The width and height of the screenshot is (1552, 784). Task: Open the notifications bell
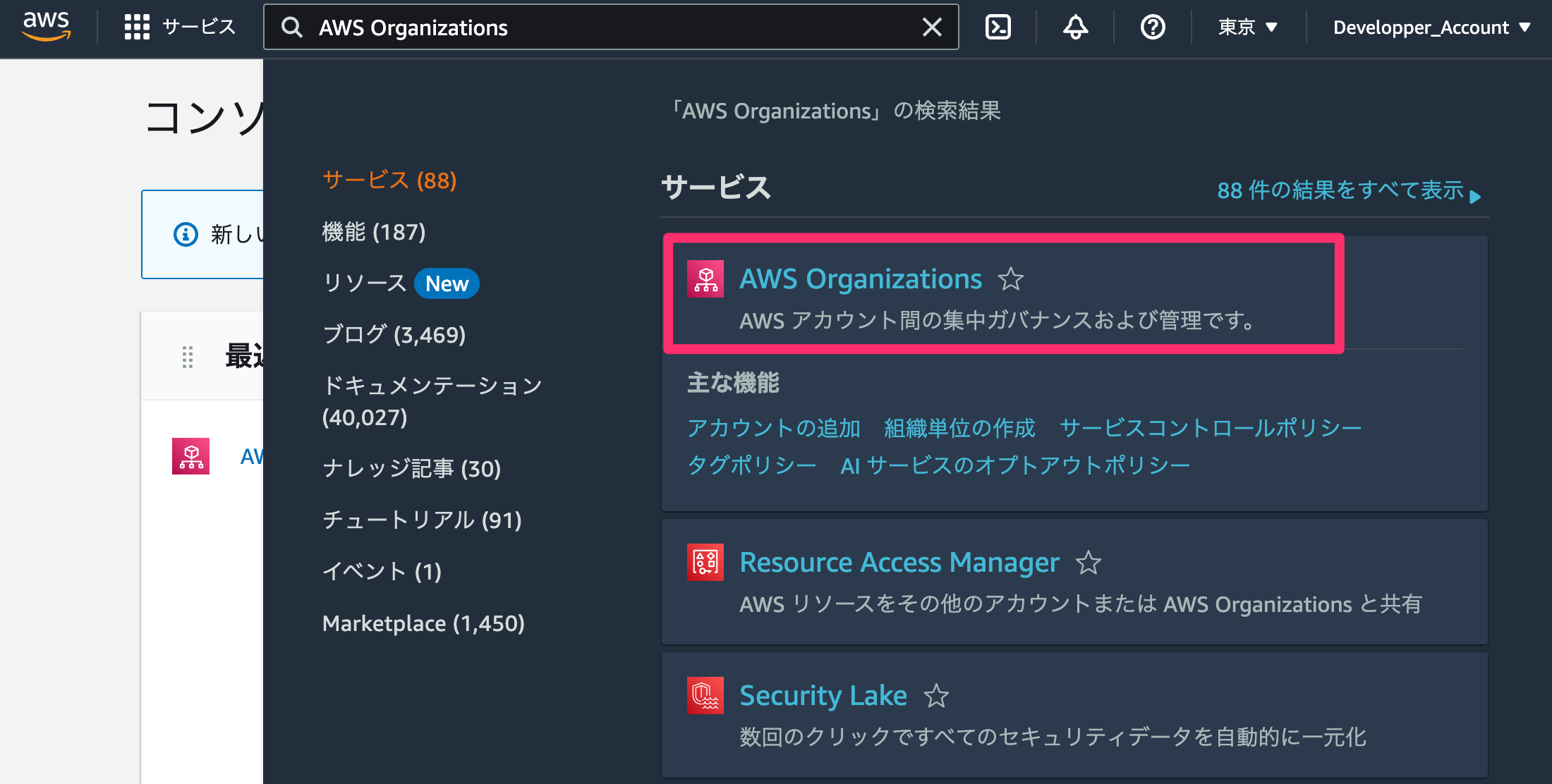(1075, 27)
